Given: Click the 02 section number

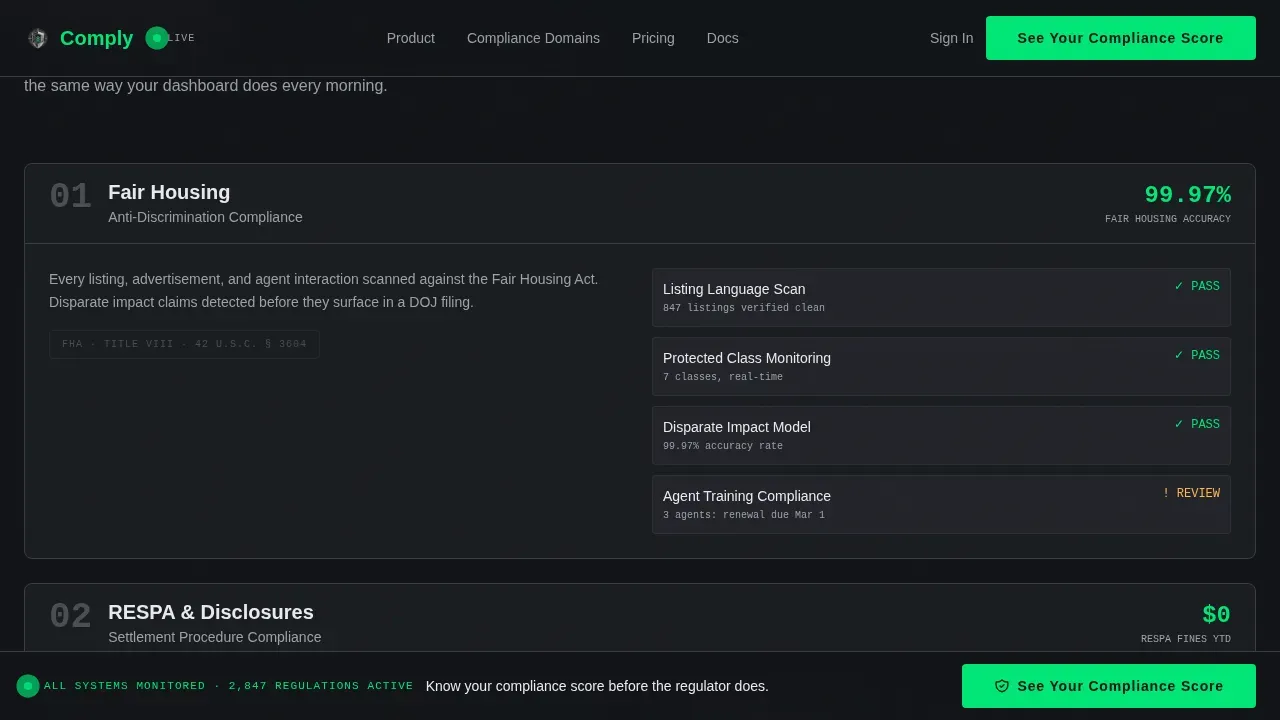Looking at the screenshot, I should tap(70, 616).
